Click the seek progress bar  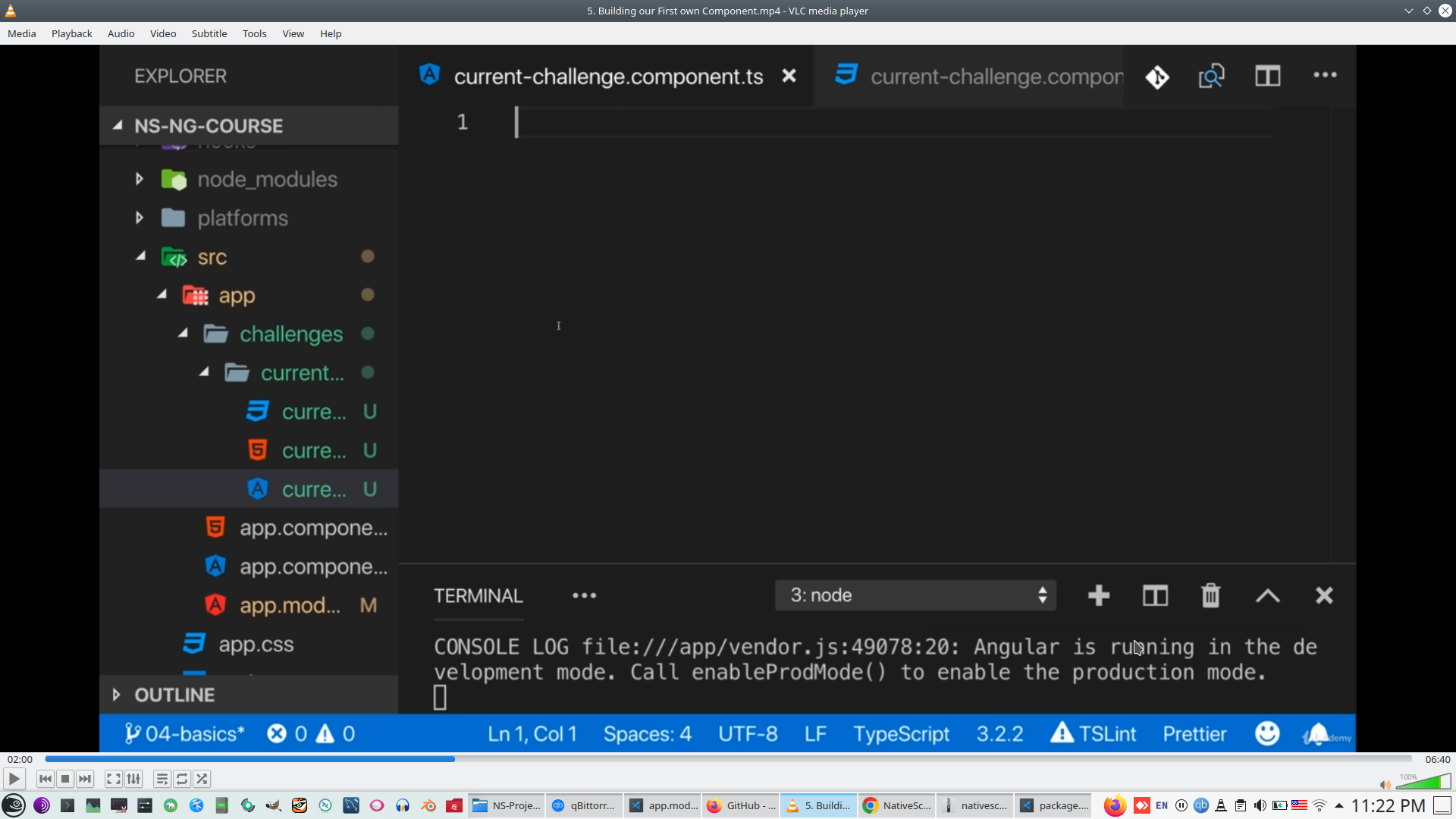(728, 759)
